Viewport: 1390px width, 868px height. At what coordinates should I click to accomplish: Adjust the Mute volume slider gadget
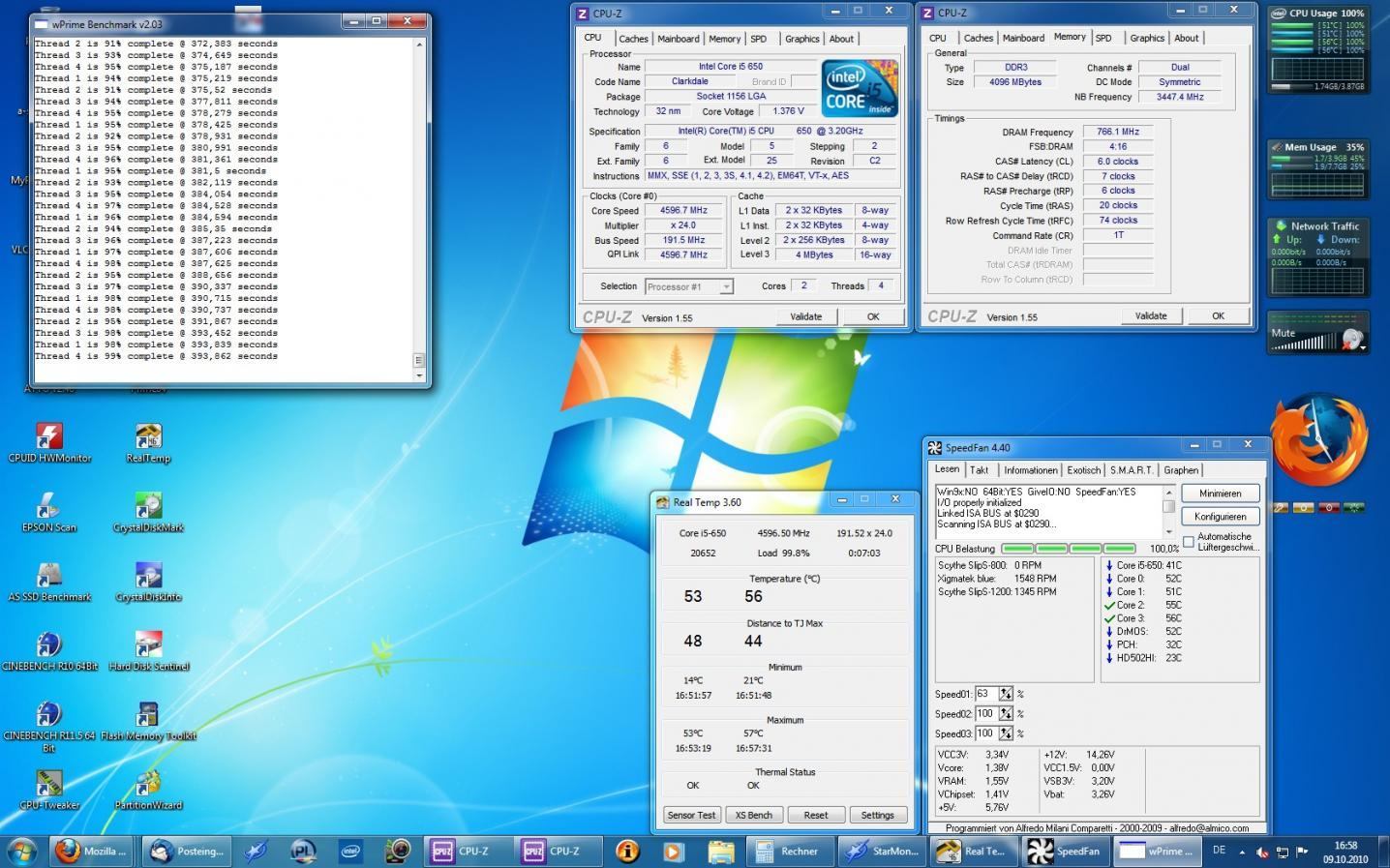tap(1304, 343)
